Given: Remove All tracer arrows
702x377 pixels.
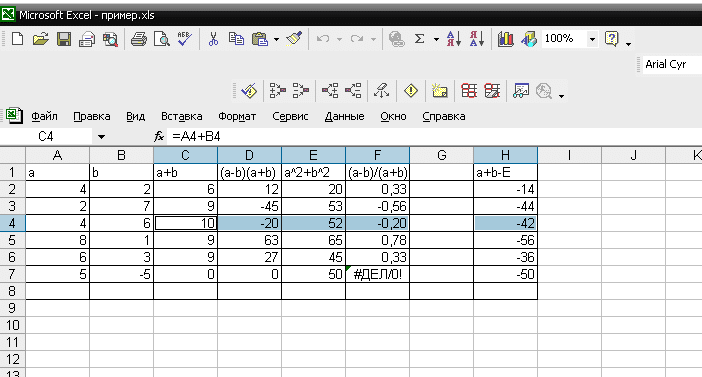Looking at the screenshot, I should 382,91.
